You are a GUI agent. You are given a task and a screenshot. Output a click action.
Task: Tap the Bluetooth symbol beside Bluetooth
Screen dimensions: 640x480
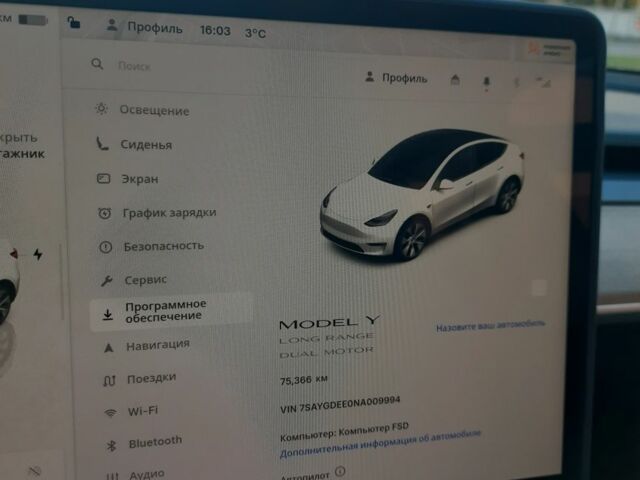(x=111, y=446)
